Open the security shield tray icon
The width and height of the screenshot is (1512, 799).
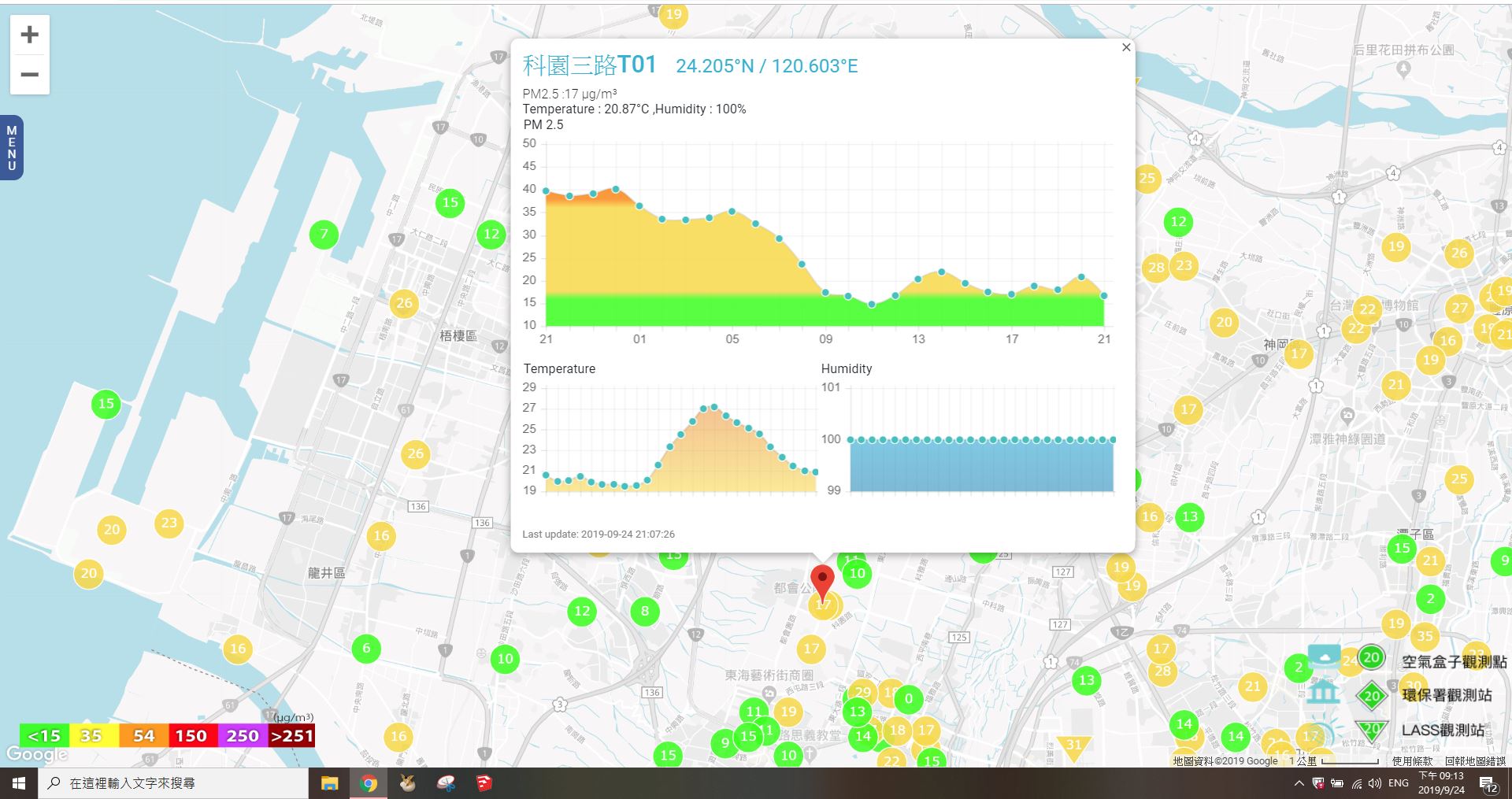coord(1318,783)
